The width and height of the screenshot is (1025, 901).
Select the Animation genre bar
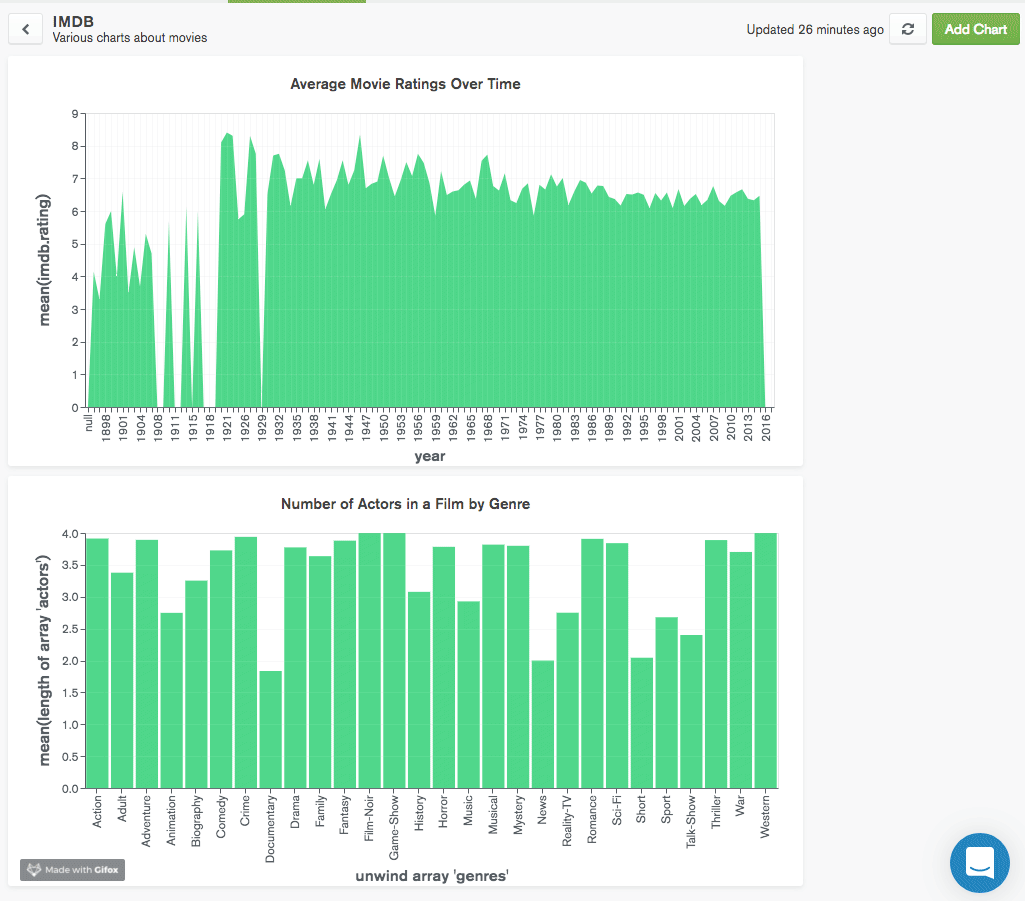pyautogui.click(x=171, y=700)
